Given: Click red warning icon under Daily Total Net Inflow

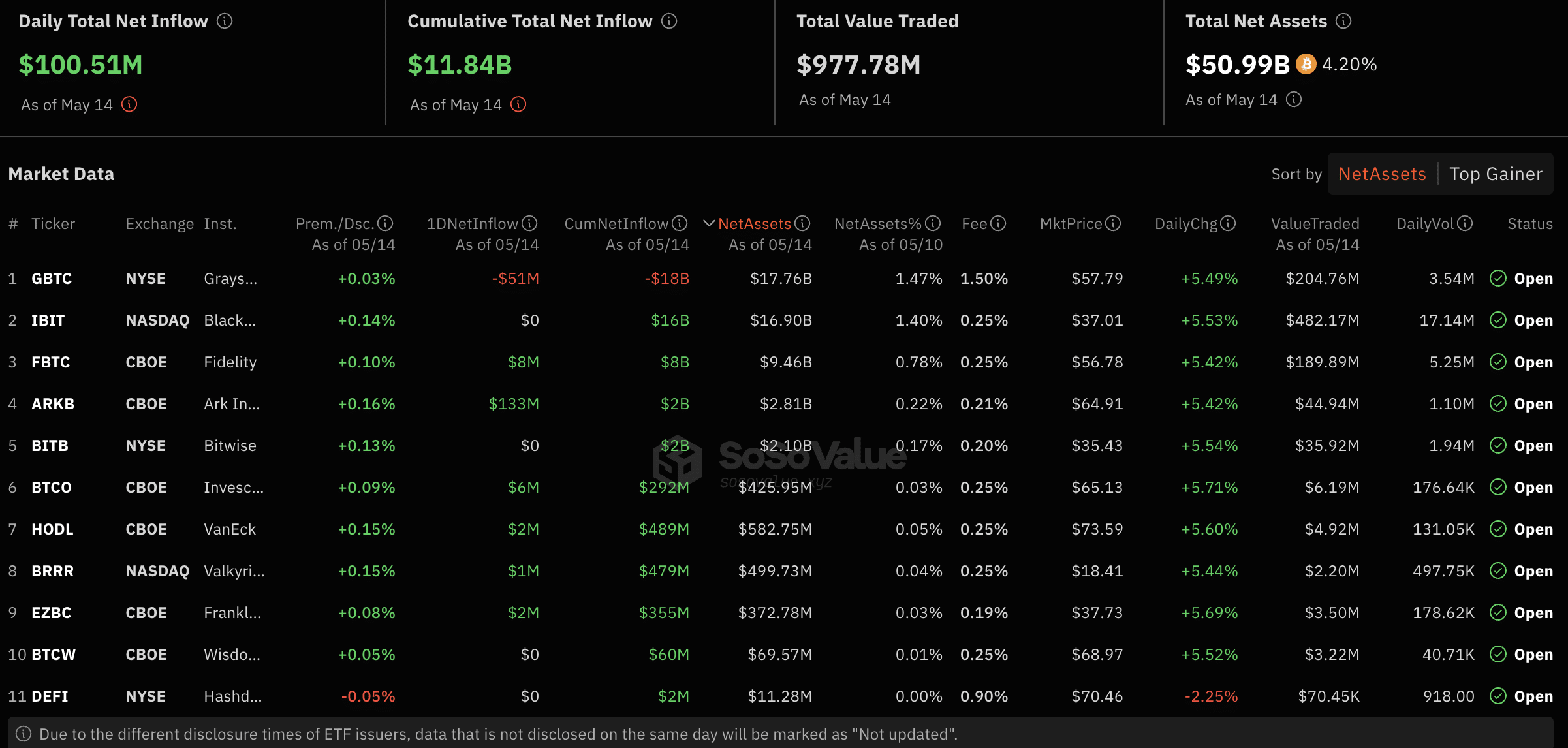Looking at the screenshot, I should point(129,104).
